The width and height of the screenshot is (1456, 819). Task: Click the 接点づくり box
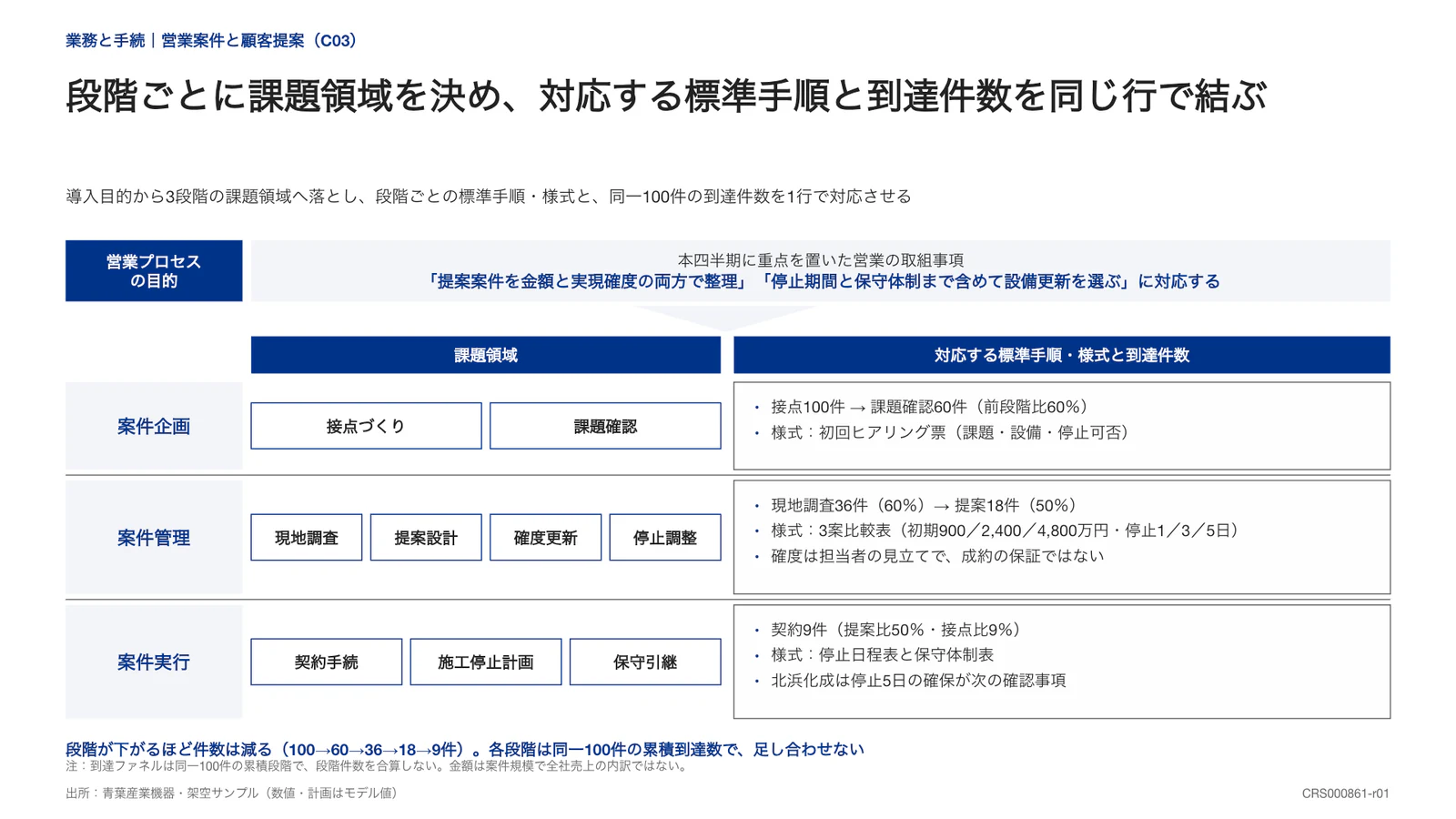(366, 426)
